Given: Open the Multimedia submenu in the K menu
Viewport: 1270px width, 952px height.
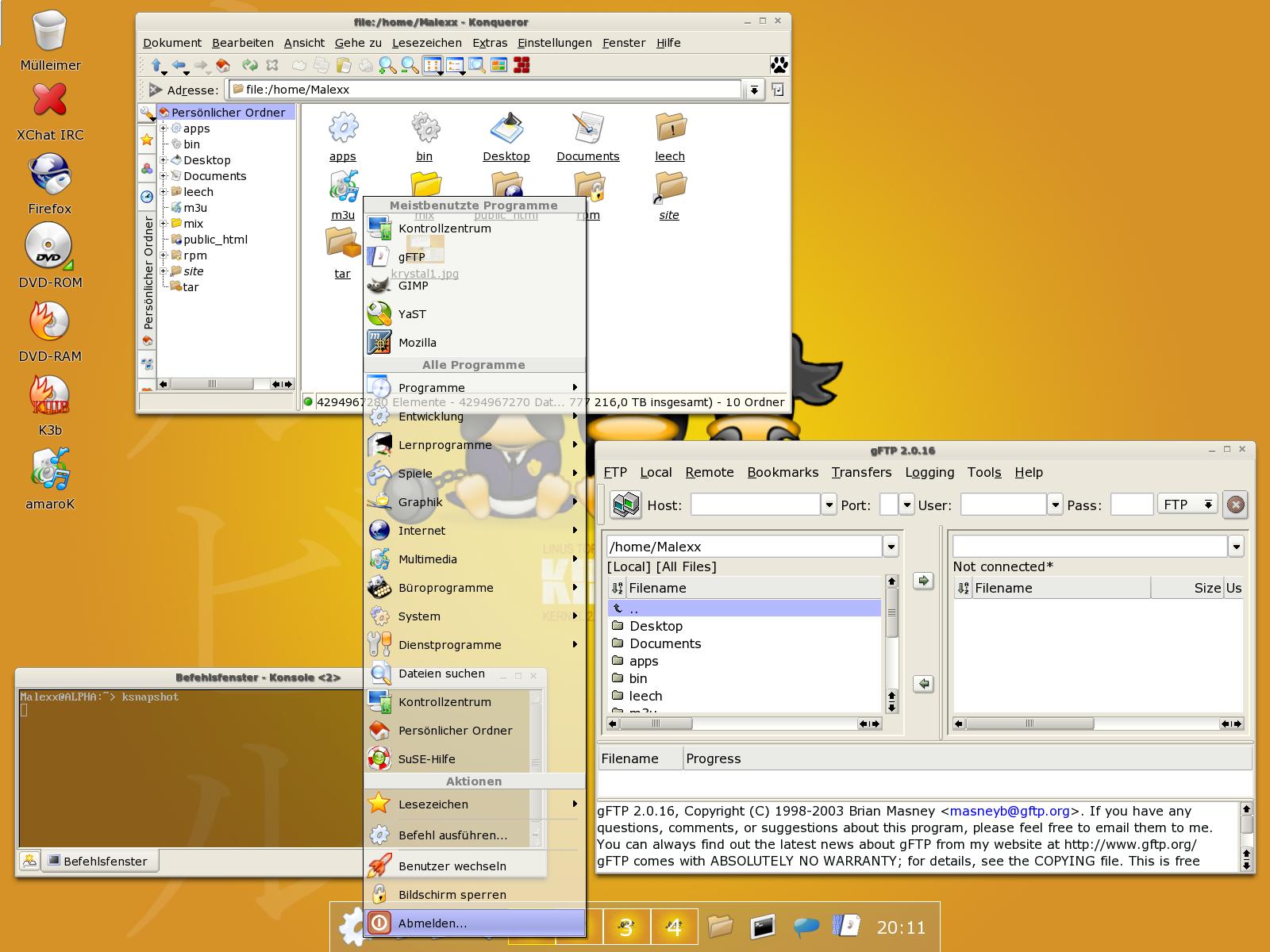Looking at the screenshot, I should point(474,559).
